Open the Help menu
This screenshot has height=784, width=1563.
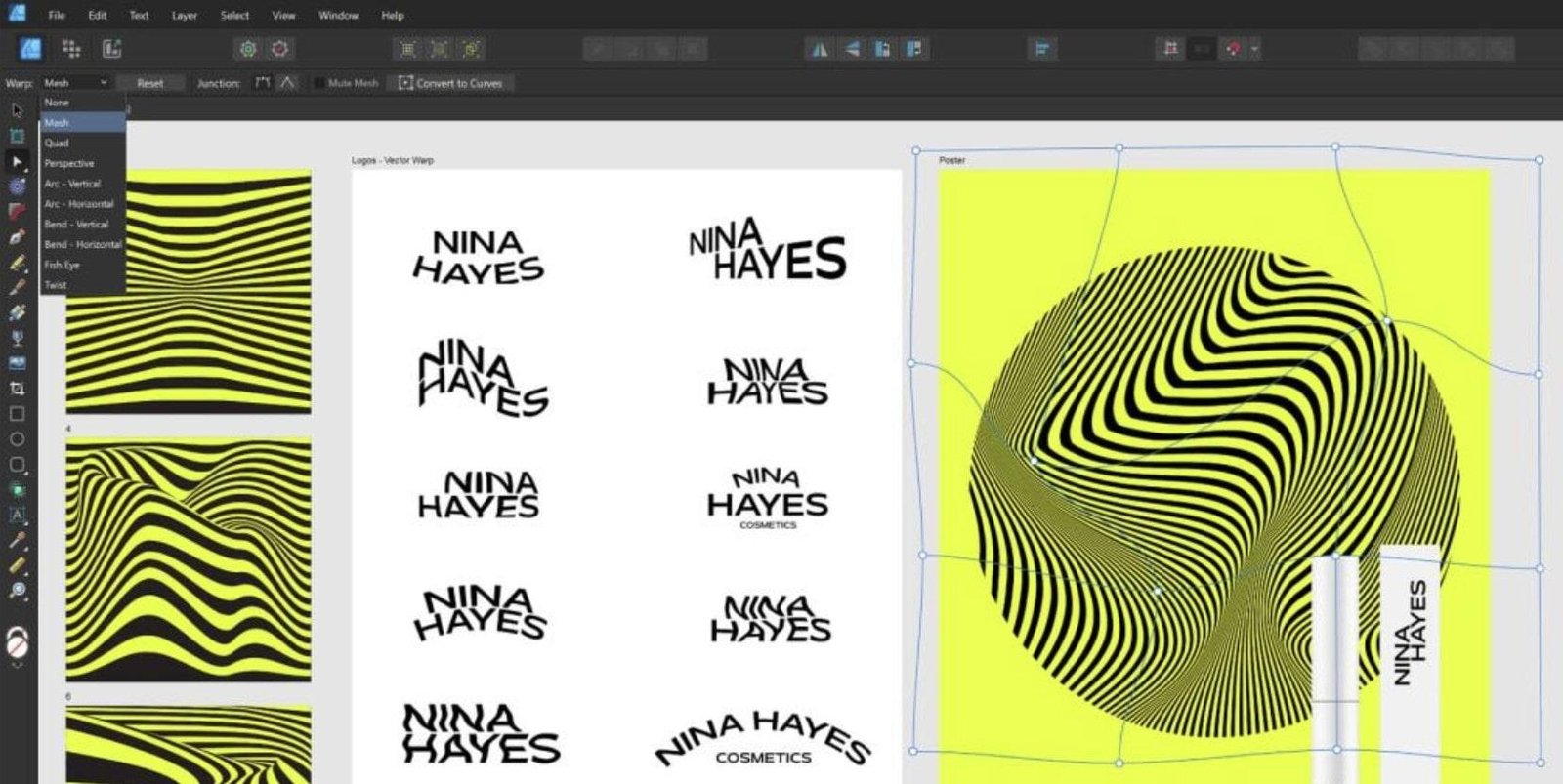tap(393, 16)
